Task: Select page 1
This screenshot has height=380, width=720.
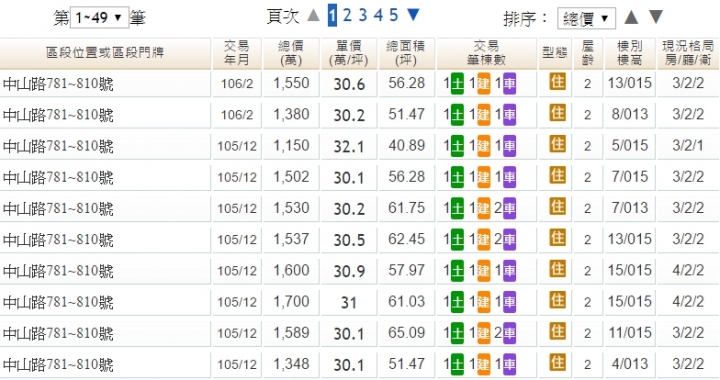Action: click(332, 16)
